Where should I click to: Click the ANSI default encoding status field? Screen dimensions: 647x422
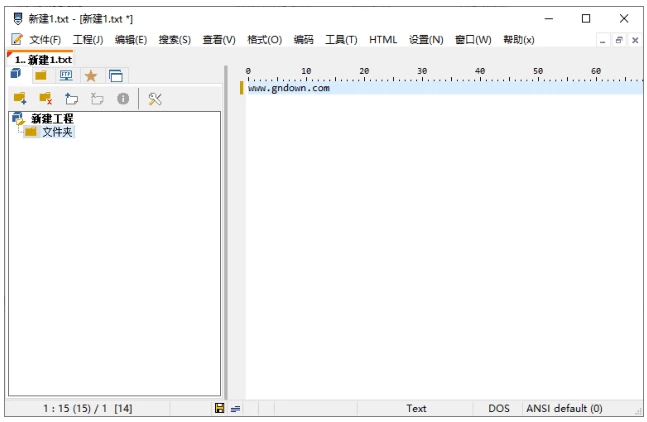[x=566, y=408]
